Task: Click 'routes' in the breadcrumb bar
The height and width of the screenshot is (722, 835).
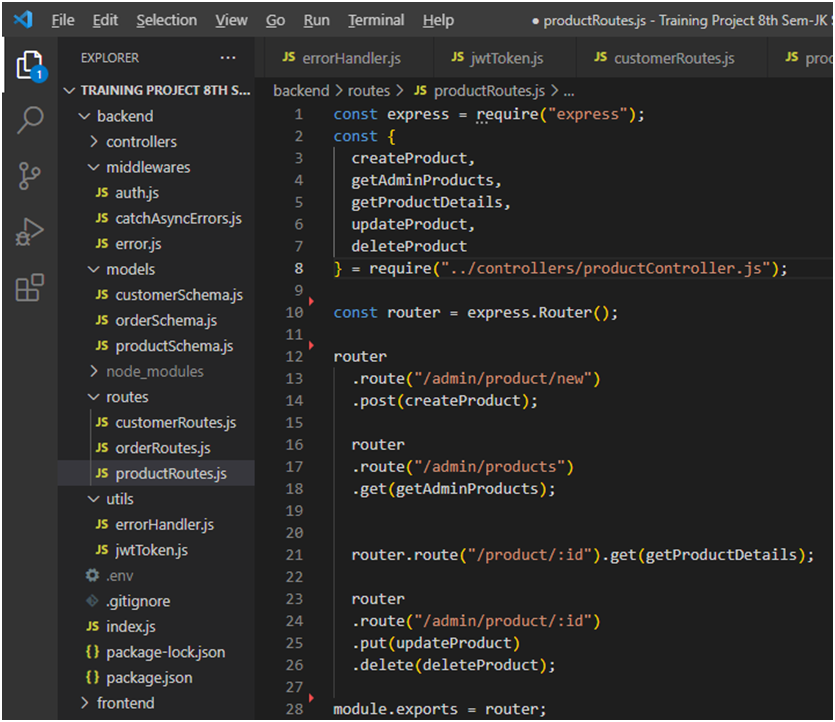Action: coord(369,90)
